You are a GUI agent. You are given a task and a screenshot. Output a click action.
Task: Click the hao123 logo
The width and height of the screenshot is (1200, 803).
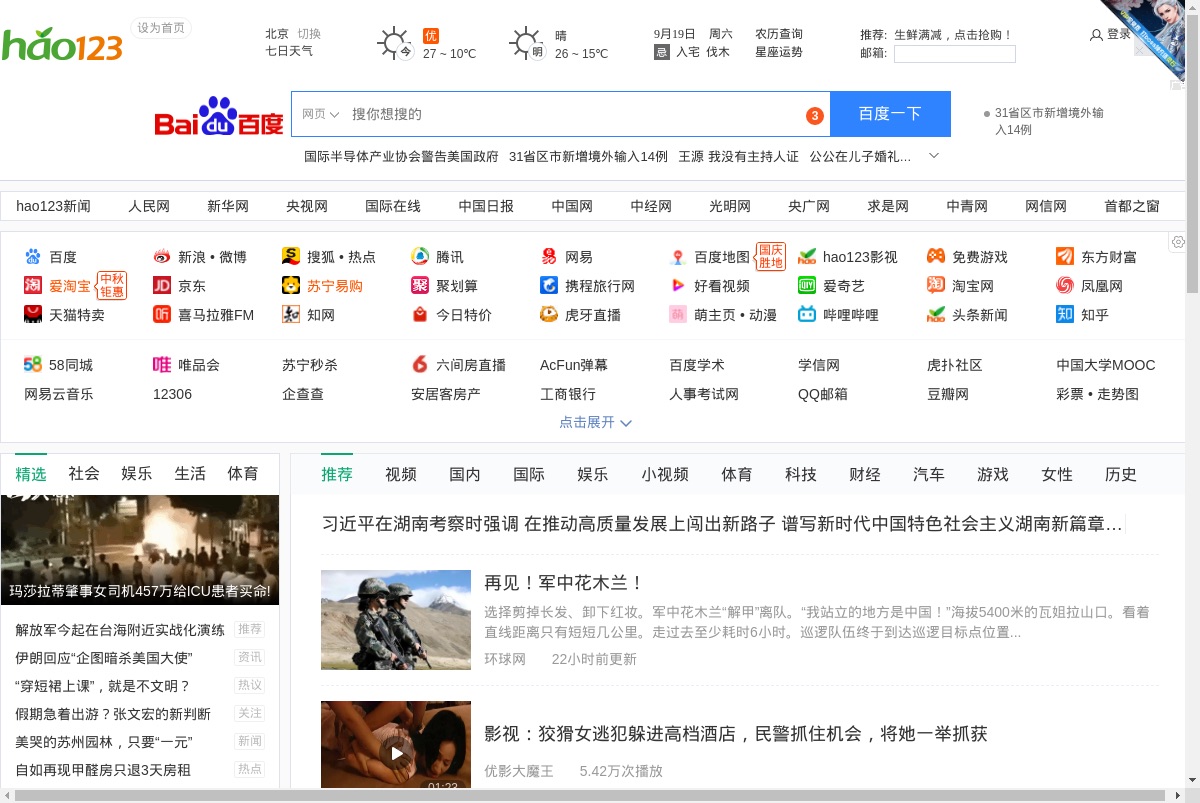(x=62, y=45)
